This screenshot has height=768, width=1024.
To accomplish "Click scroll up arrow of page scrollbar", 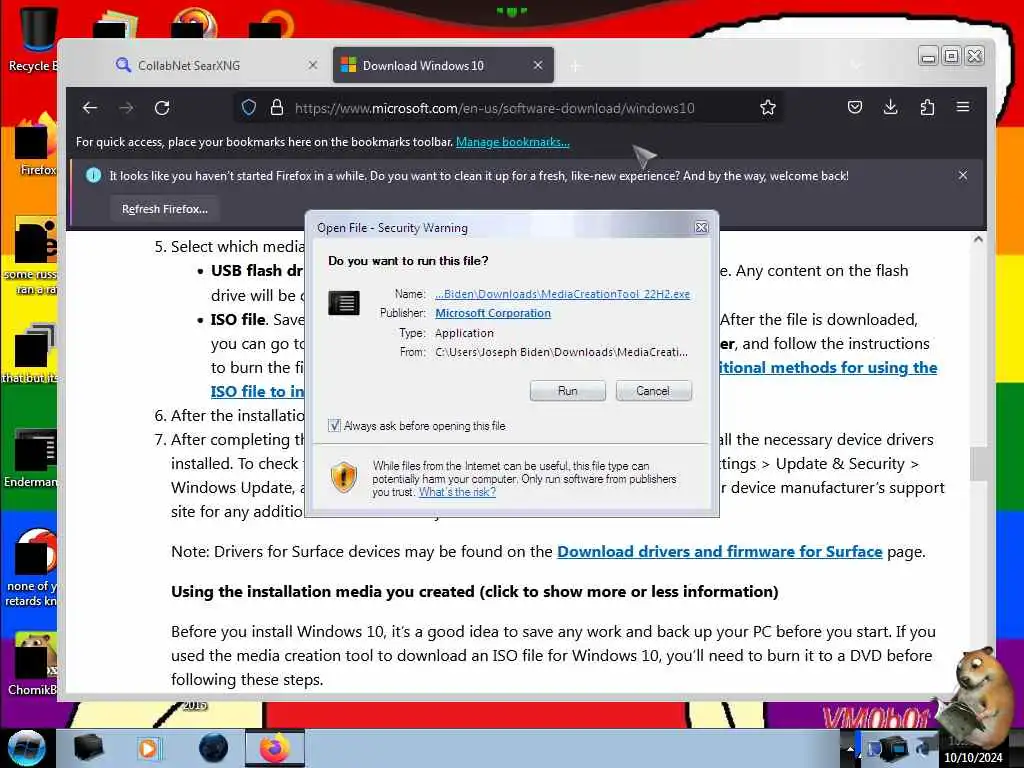I will [x=978, y=239].
